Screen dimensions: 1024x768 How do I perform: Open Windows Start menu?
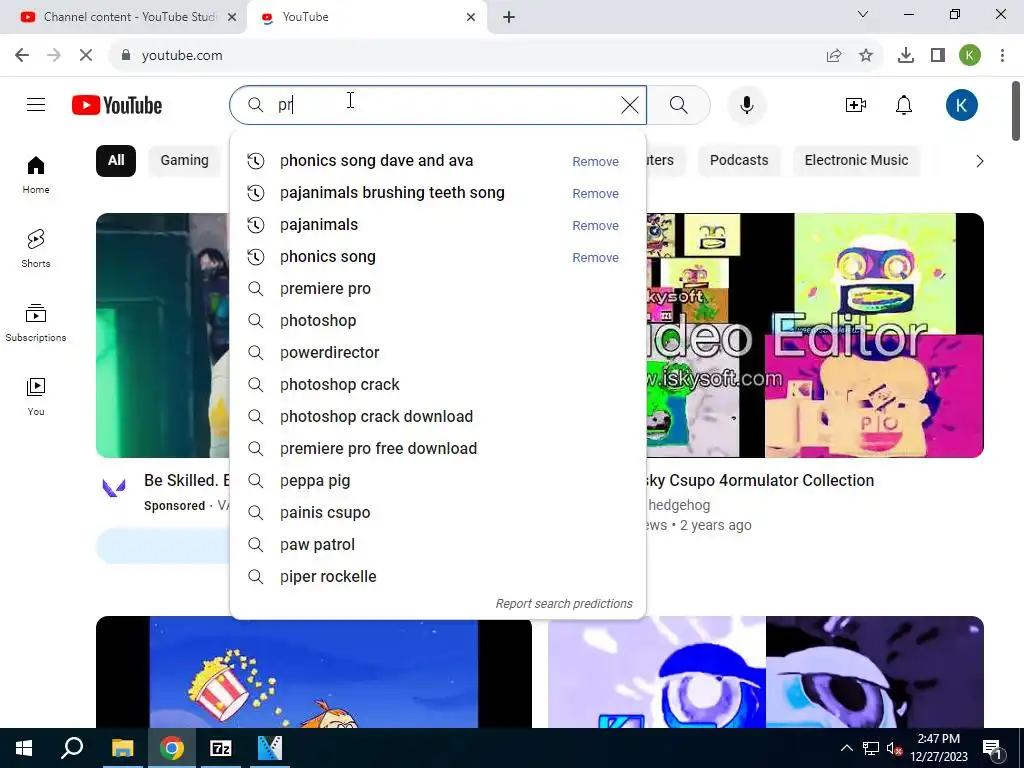(x=24, y=748)
